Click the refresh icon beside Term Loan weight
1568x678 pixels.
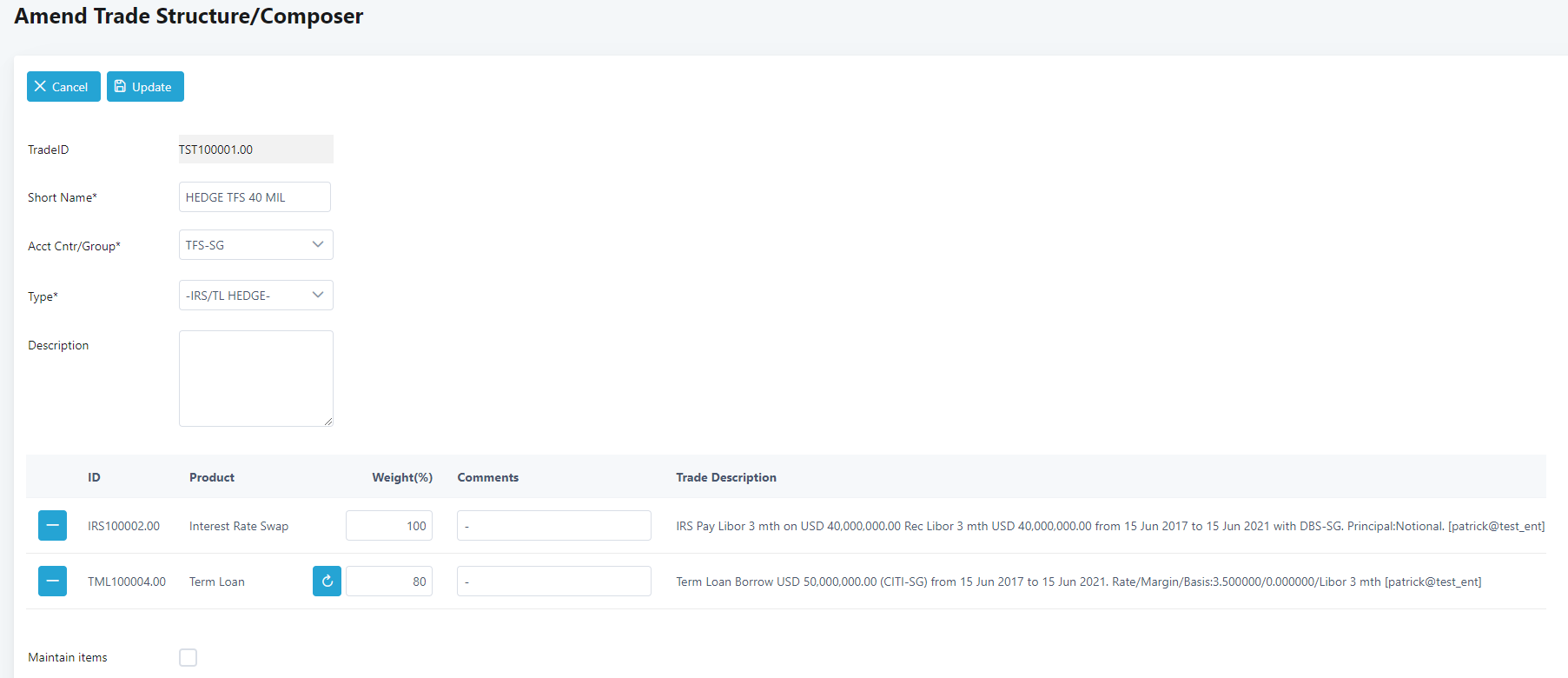(327, 582)
